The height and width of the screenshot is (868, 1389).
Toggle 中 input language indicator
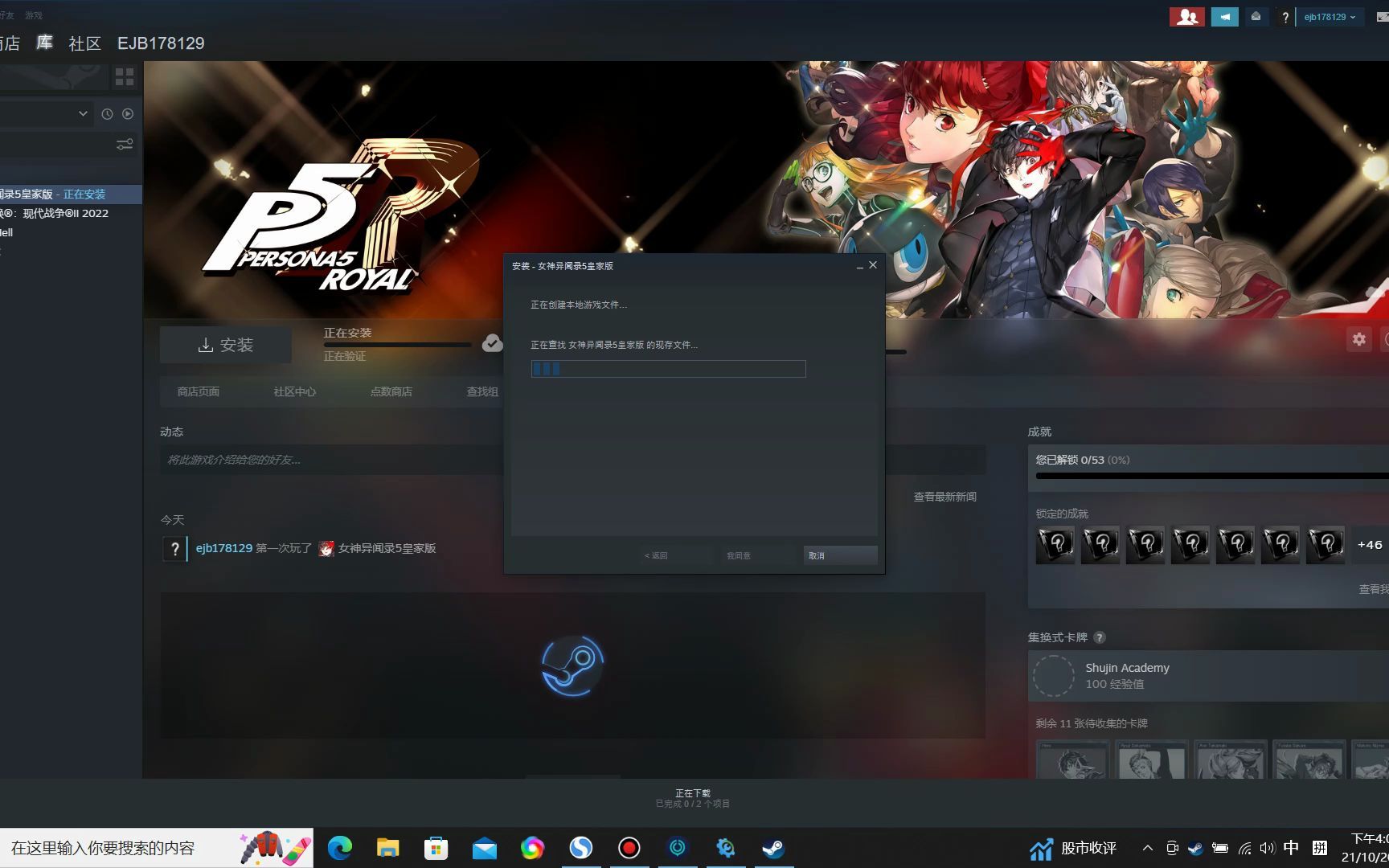[1291, 848]
